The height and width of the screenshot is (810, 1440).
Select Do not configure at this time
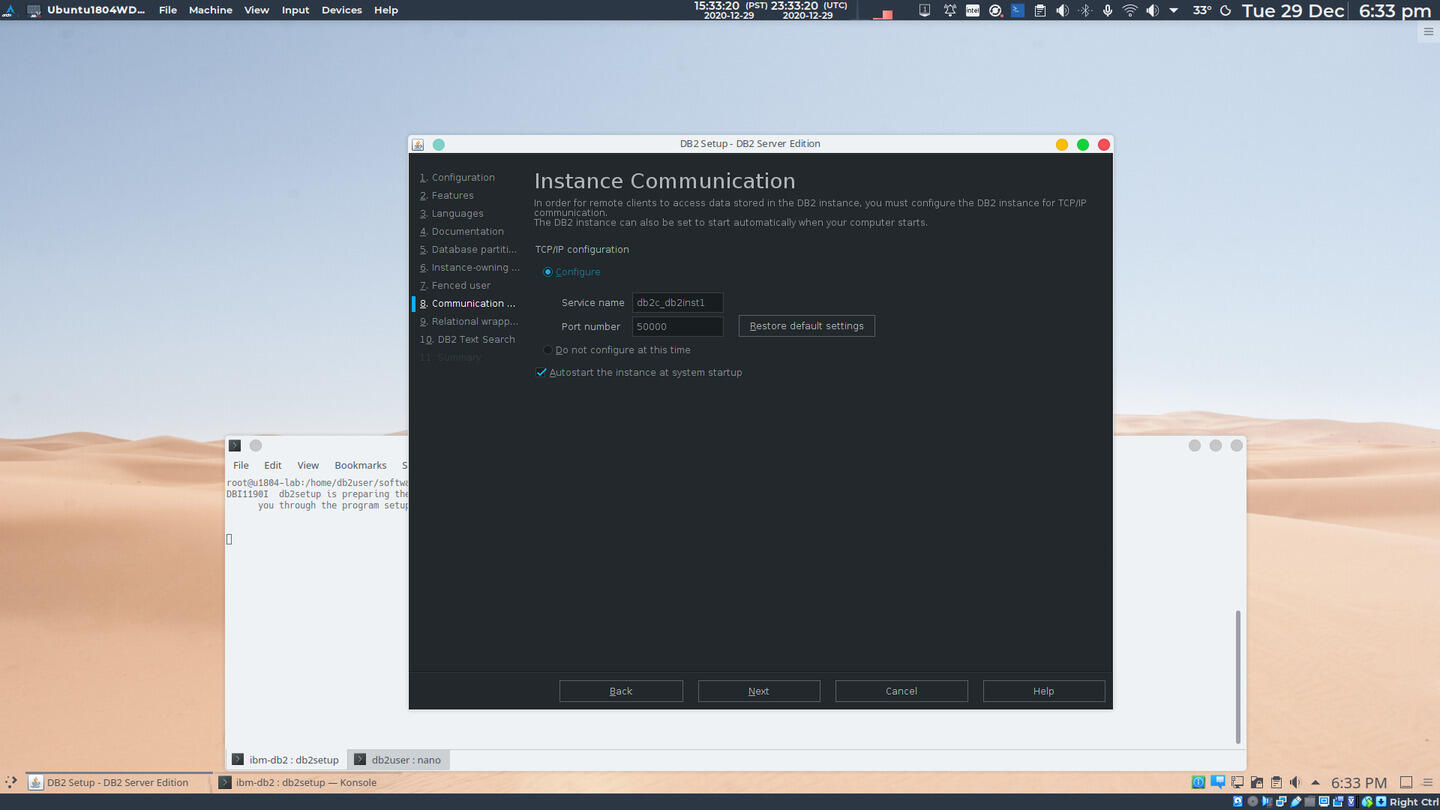tap(548, 350)
